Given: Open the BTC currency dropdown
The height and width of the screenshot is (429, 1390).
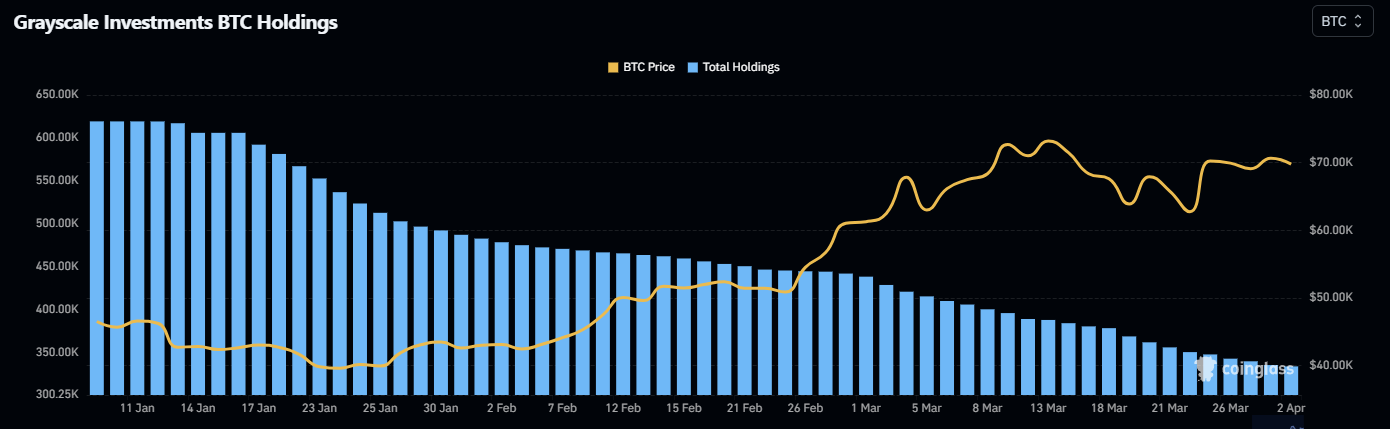Looking at the screenshot, I should [1342, 21].
